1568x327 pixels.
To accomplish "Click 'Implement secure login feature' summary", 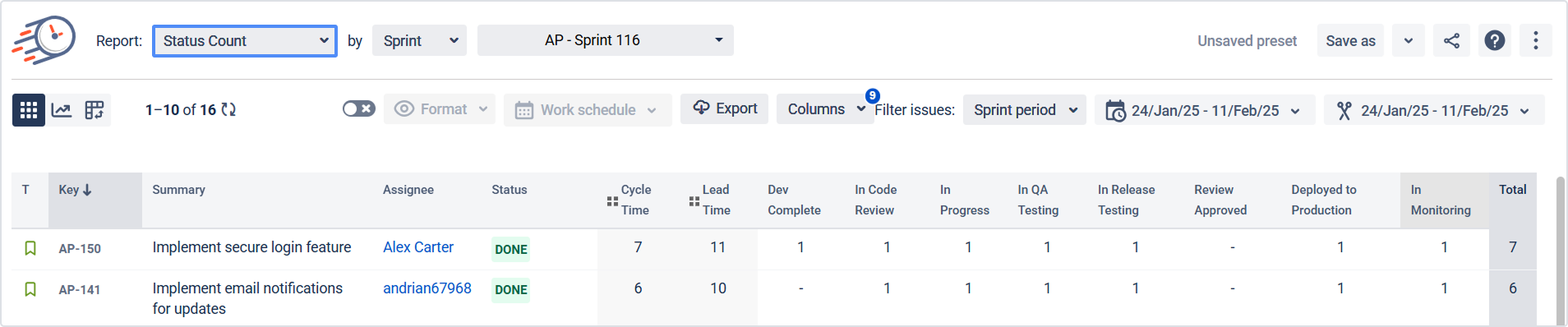I will (x=251, y=247).
